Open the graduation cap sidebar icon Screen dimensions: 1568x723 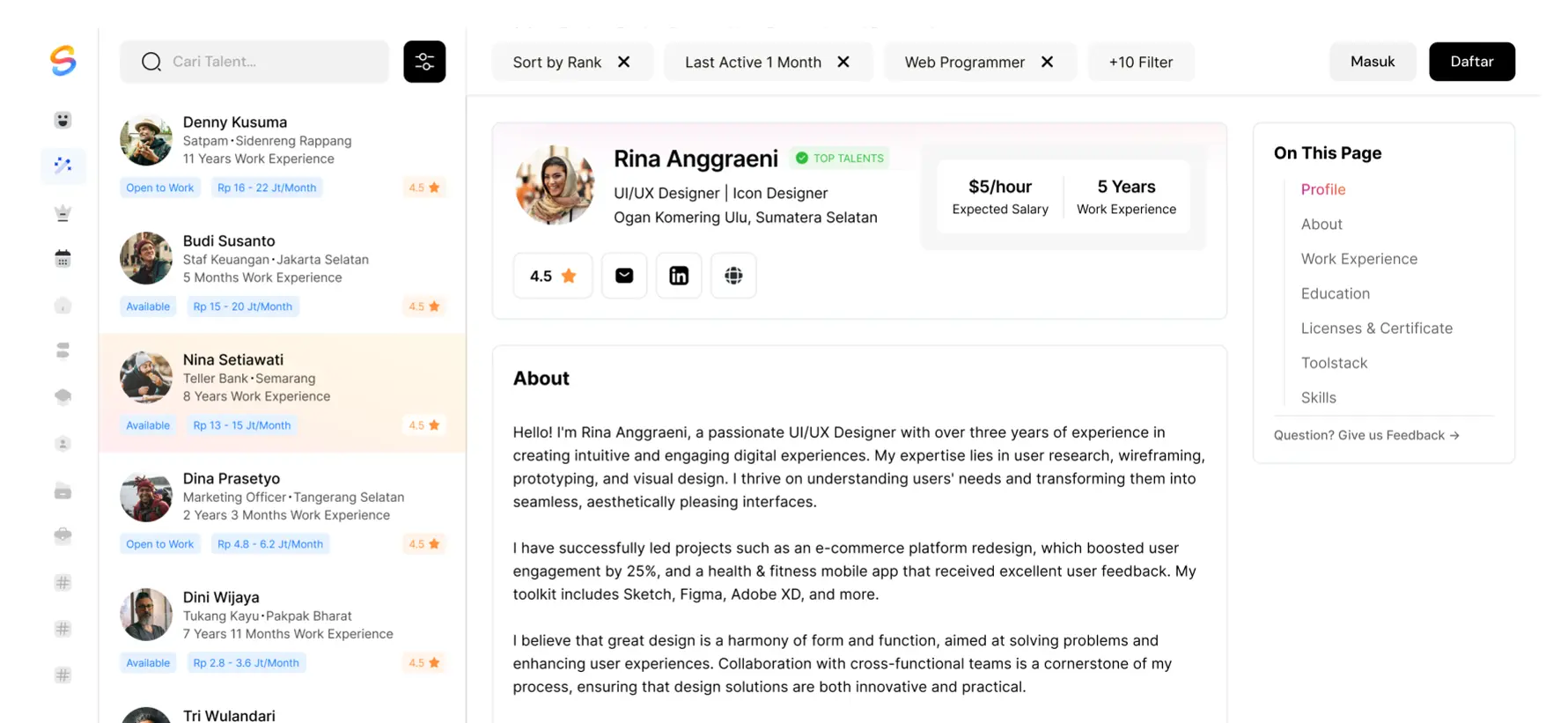pos(63,397)
